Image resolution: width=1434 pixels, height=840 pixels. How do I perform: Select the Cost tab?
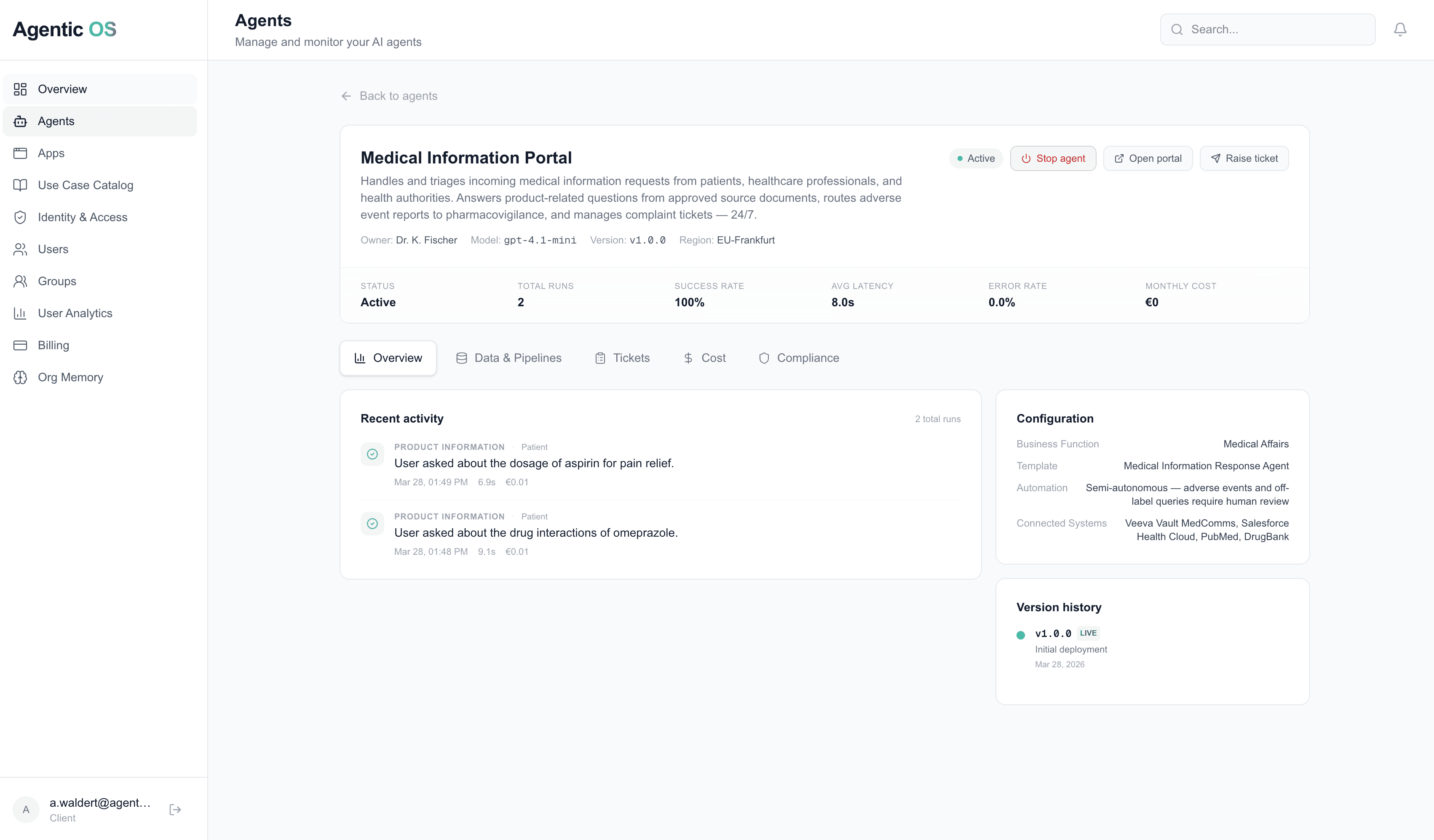point(704,358)
